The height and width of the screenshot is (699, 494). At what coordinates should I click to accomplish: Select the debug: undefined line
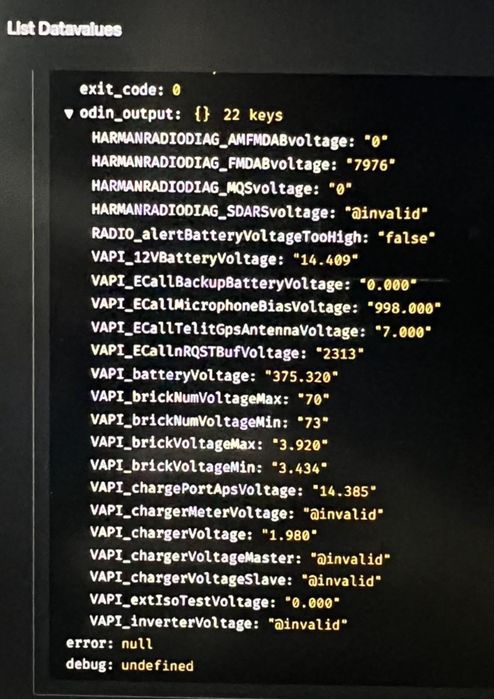coord(130,665)
